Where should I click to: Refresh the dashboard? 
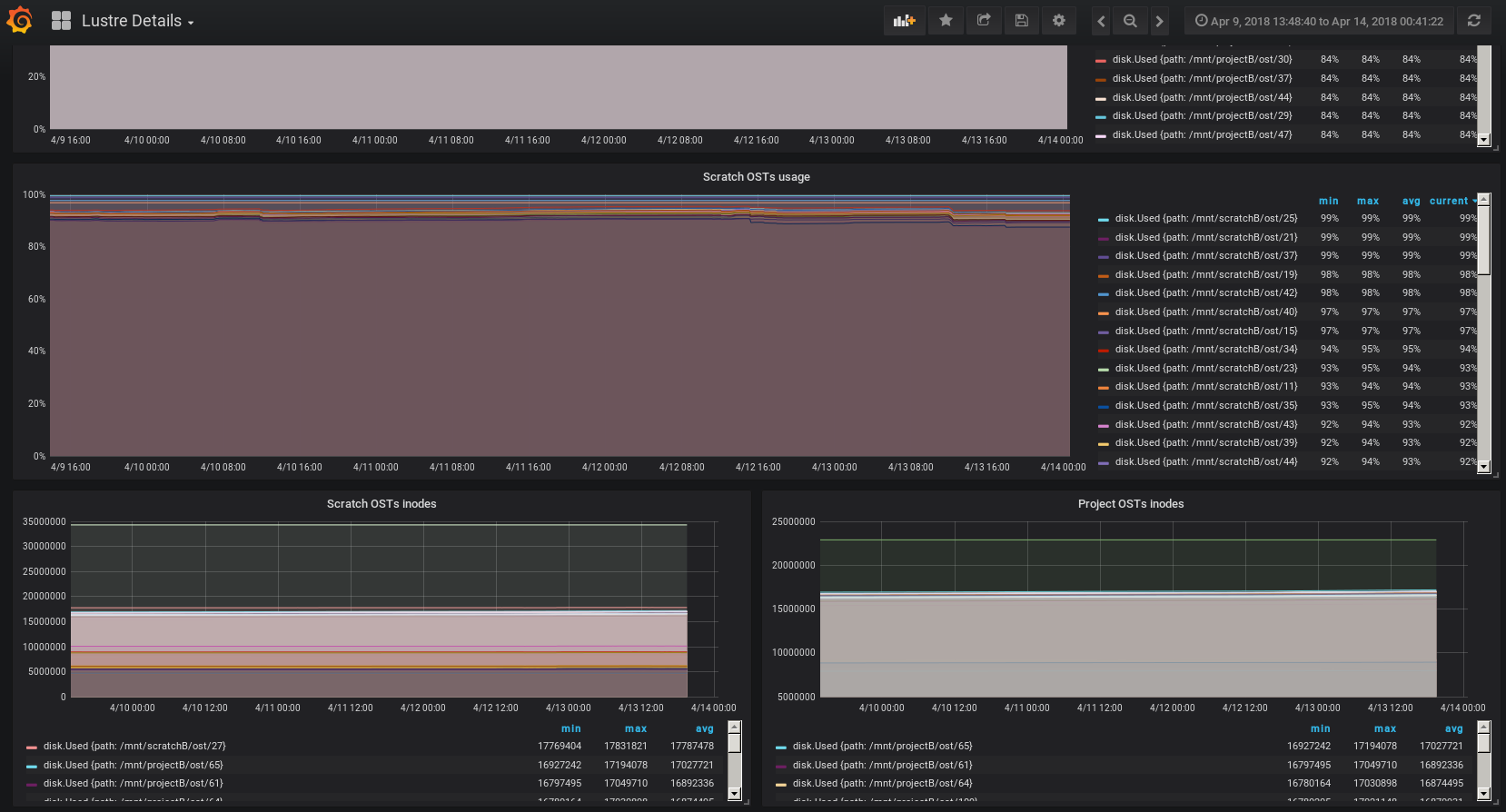pos(1473,21)
